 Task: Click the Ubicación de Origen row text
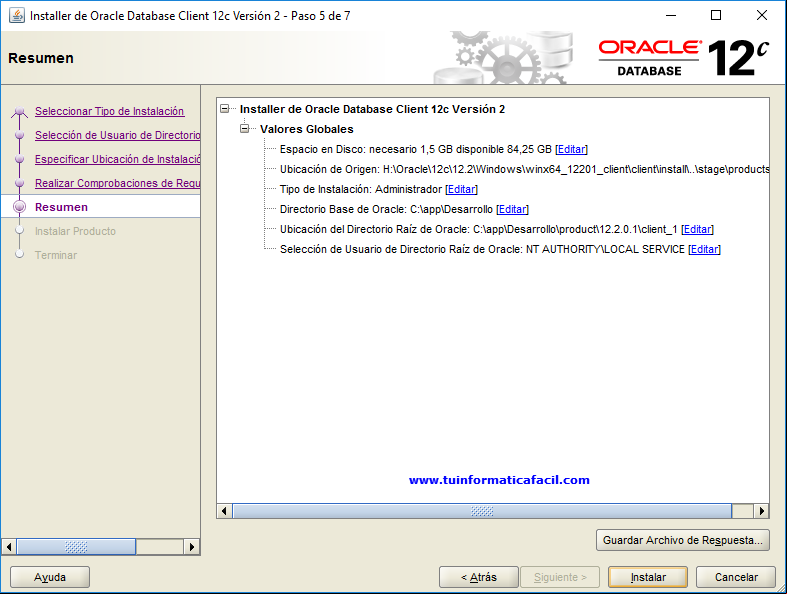click(524, 169)
